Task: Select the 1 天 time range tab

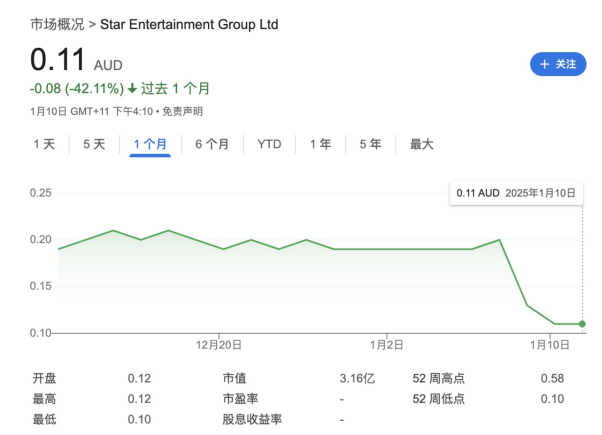Action: pyautogui.click(x=44, y=144)
